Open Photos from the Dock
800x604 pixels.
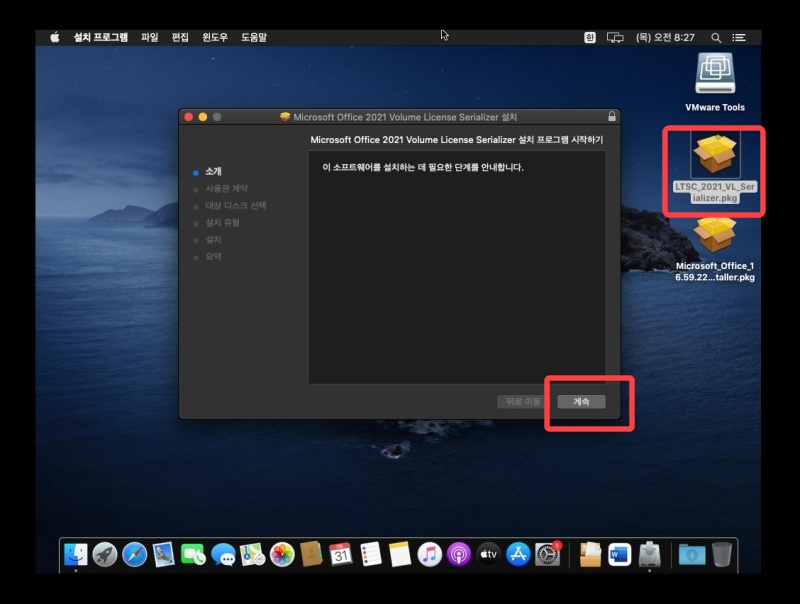[x=282, y=554]
